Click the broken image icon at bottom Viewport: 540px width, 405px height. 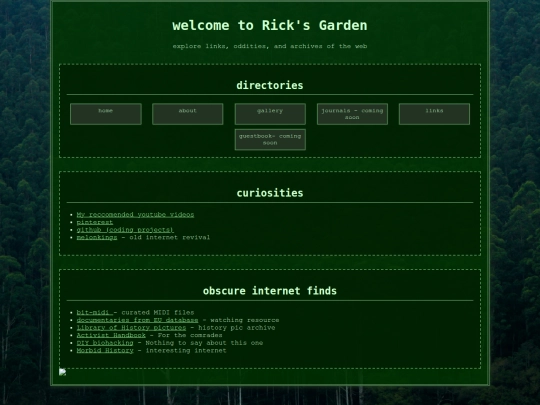(63, 372)
